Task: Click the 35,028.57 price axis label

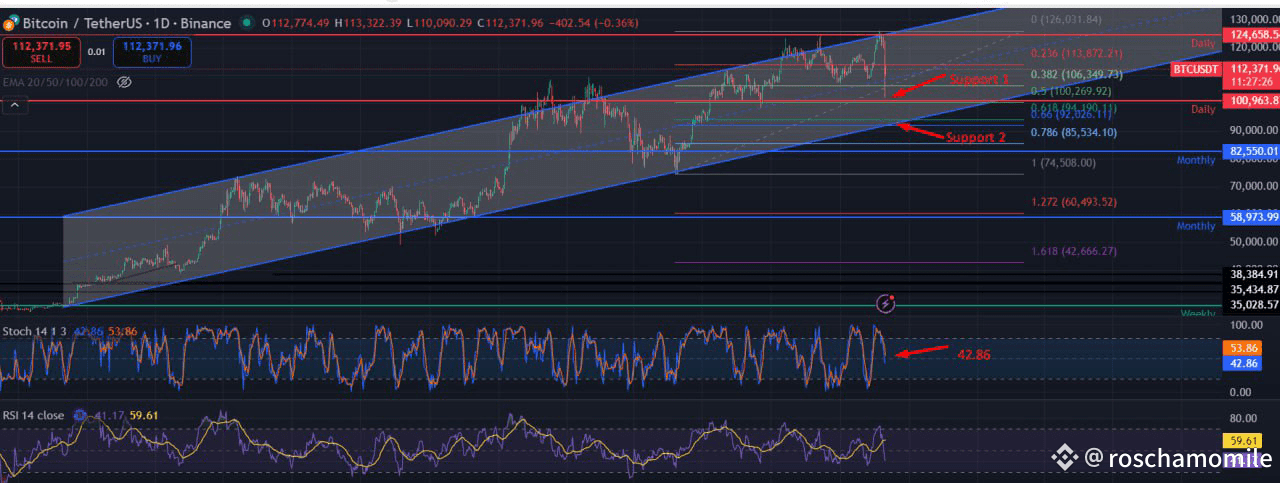Action: 1252,304
